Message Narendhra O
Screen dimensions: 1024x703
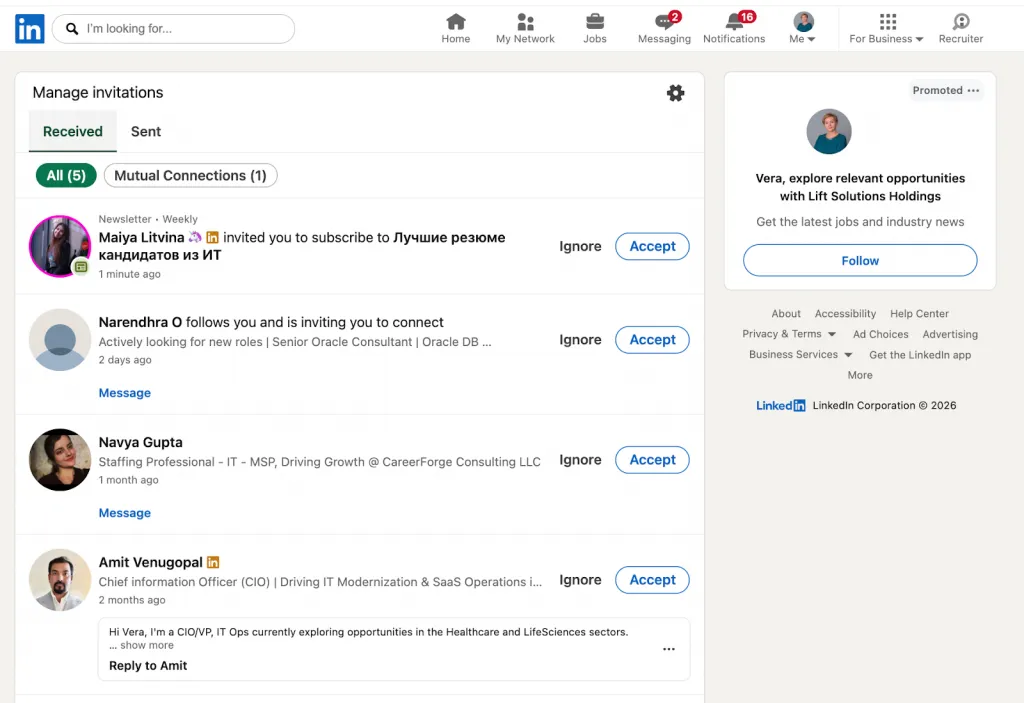point(125,393)
